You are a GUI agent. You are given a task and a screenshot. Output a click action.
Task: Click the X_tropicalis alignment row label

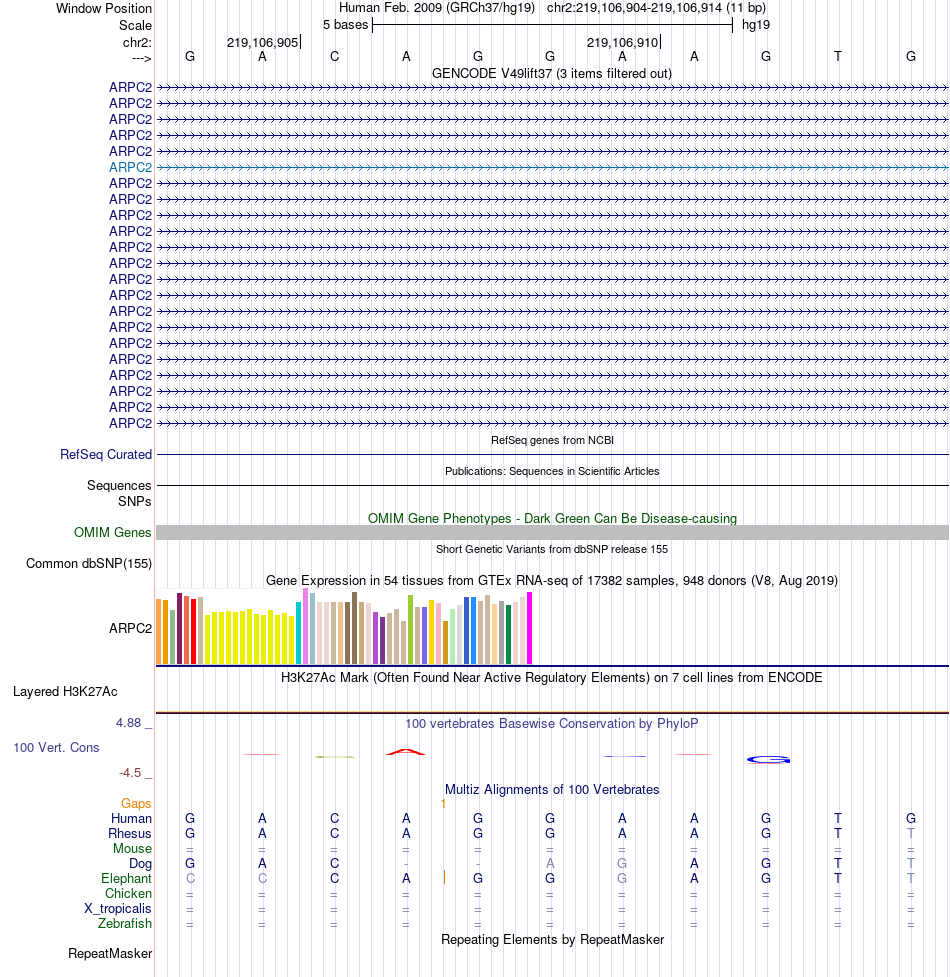118,908
